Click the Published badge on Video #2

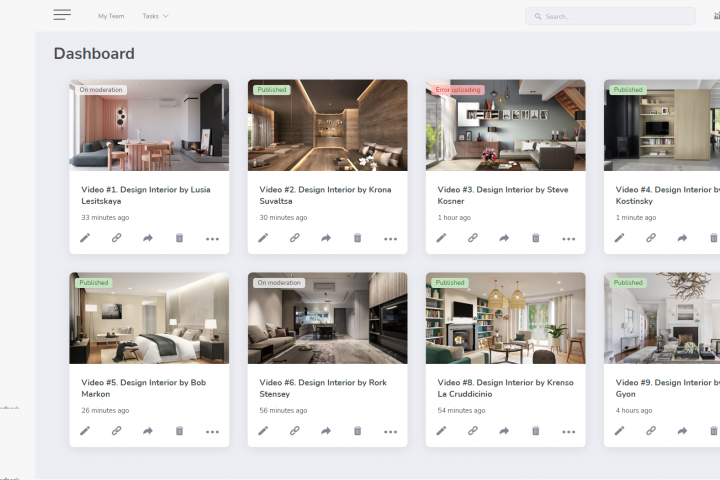pos(272,90)
